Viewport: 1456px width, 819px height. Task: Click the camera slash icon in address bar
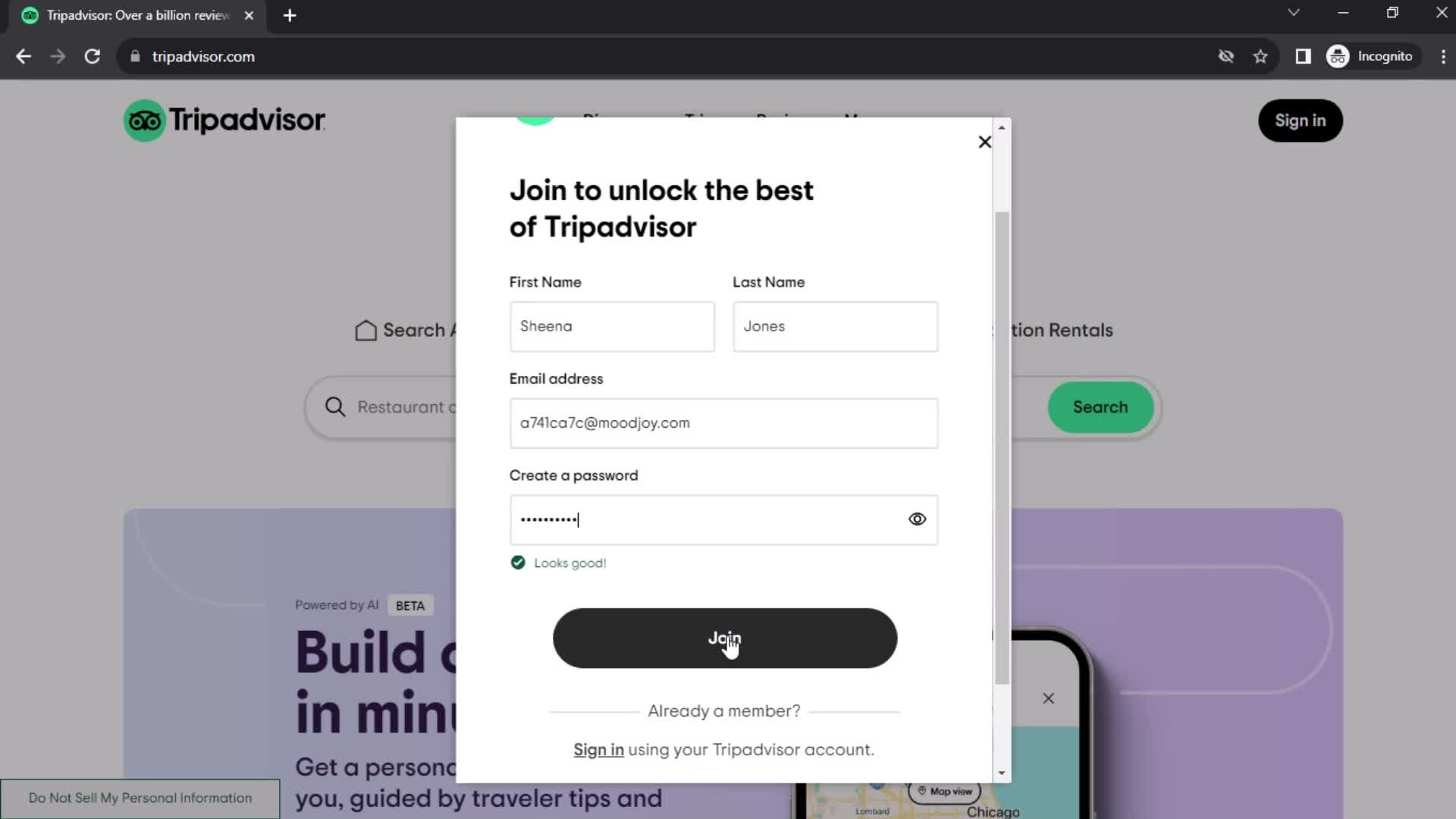click(x=1225, y=56)
